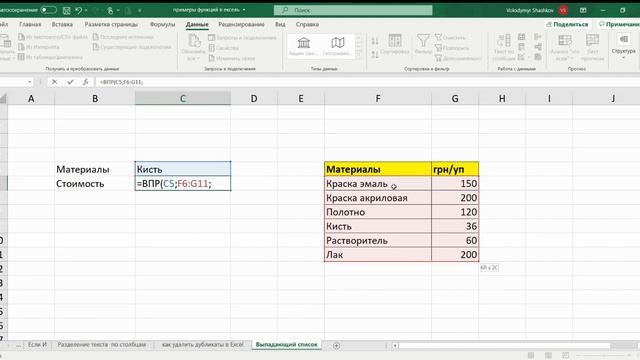Viewport: 640px width, 360px height.
Task: Click the Растворитель cell
Action: point(378,240)
